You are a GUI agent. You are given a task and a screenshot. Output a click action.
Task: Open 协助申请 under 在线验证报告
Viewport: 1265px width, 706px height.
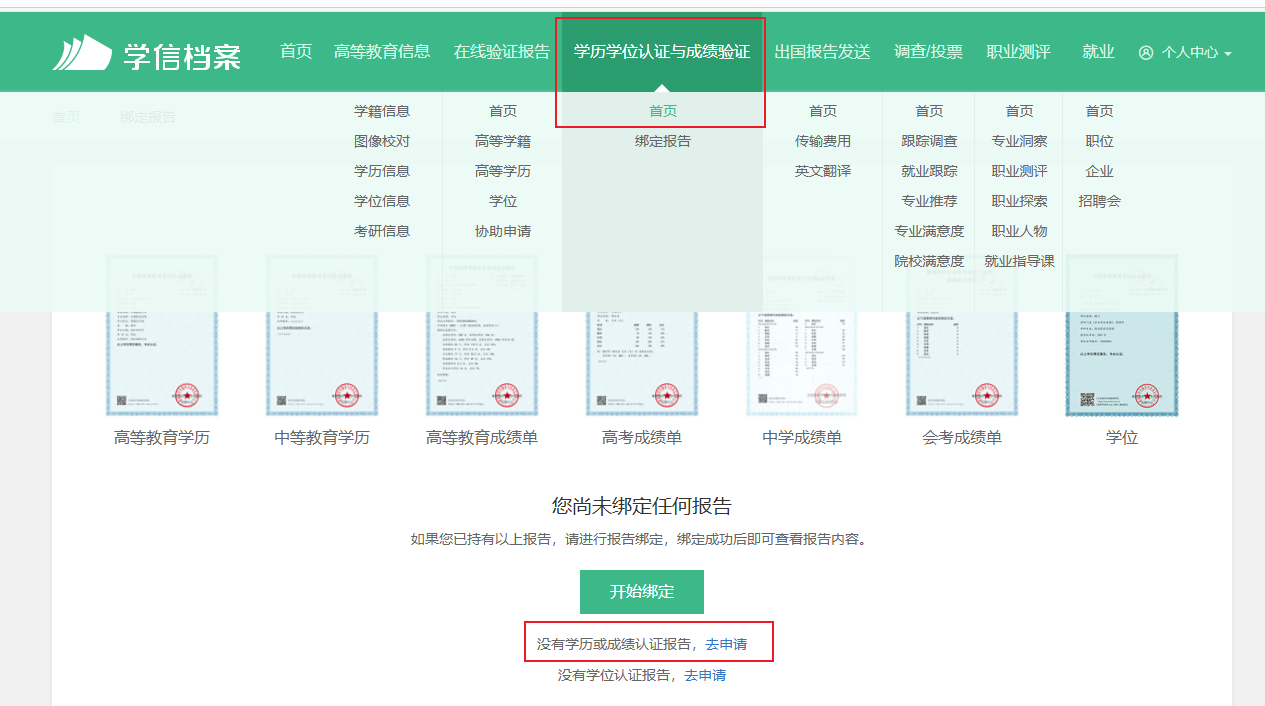point(503,231)
